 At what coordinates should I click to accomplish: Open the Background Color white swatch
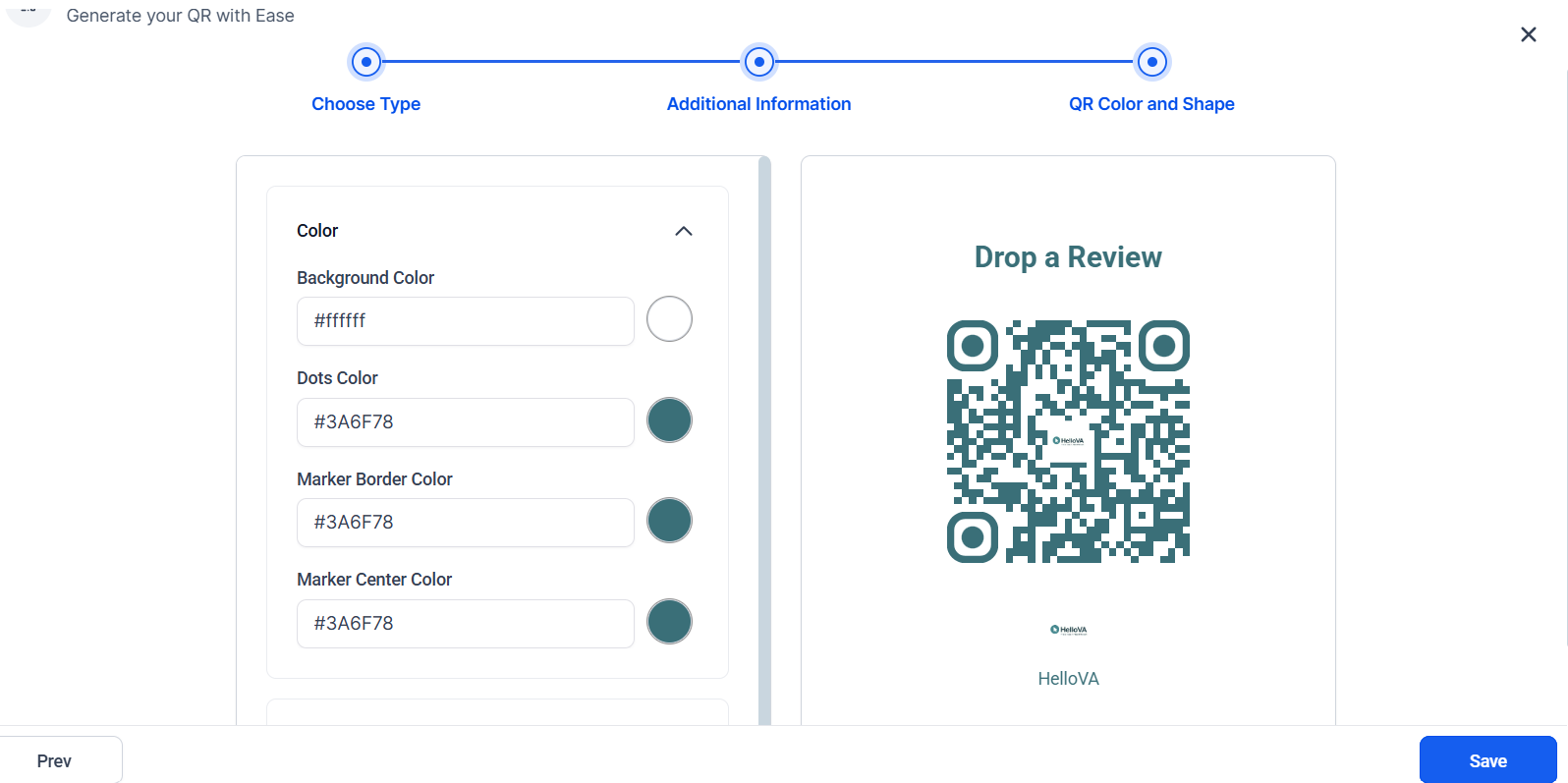(x=669, y=319)
